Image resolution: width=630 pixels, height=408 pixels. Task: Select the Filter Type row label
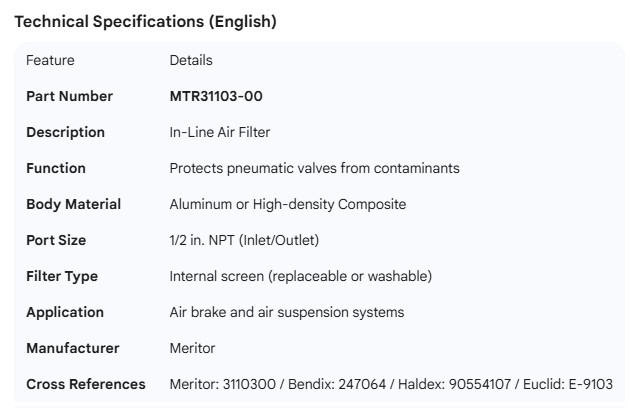point(62,276)
